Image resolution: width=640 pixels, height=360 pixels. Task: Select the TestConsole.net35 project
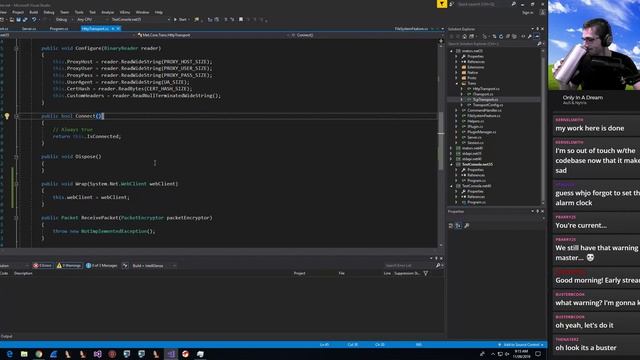click(477, 164)
